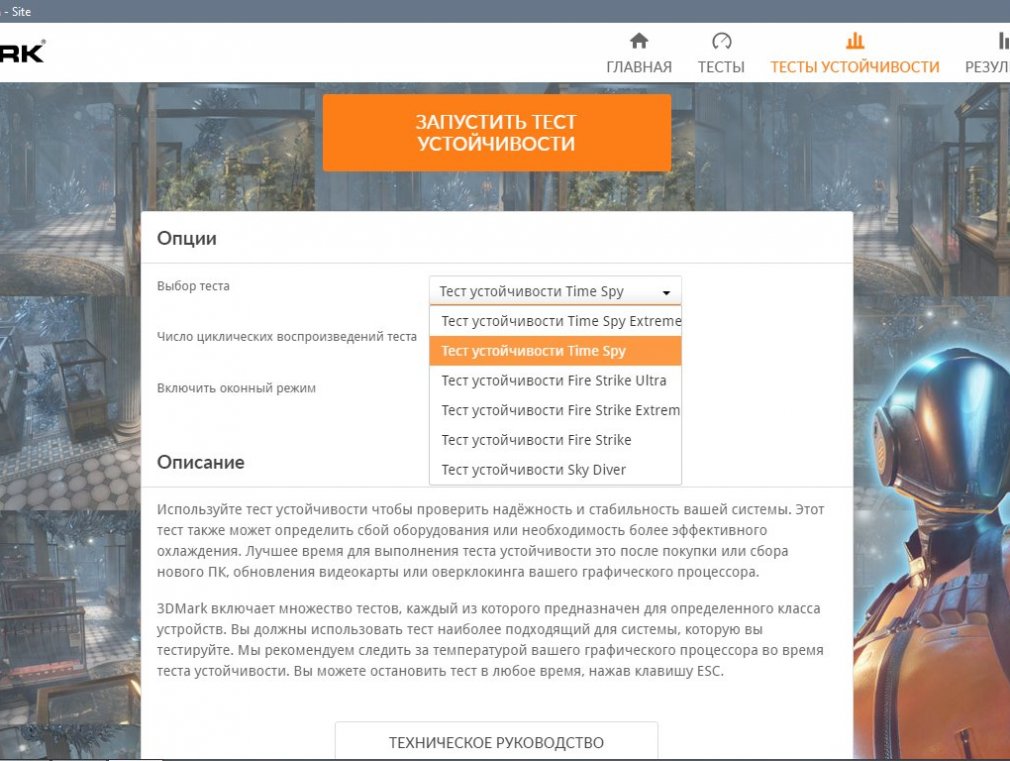Open the ГЛАВНАЯ tab
Viewport: 1010px width, 761px height.
pyautogui.click(x=639, y=67)
